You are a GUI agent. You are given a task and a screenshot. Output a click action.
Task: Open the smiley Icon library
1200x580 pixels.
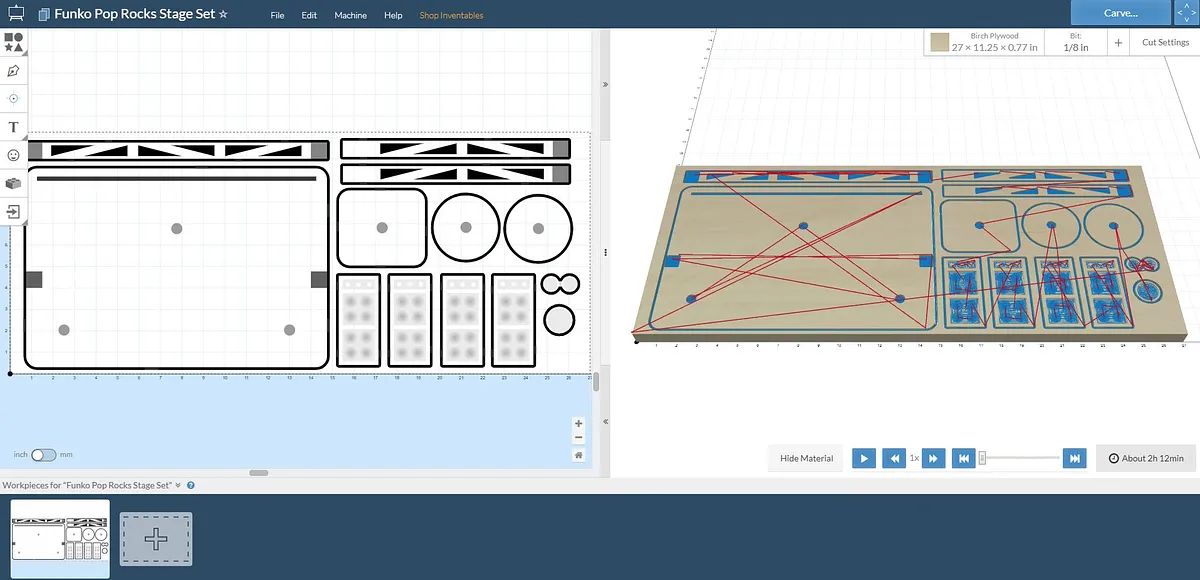(14, 155)
